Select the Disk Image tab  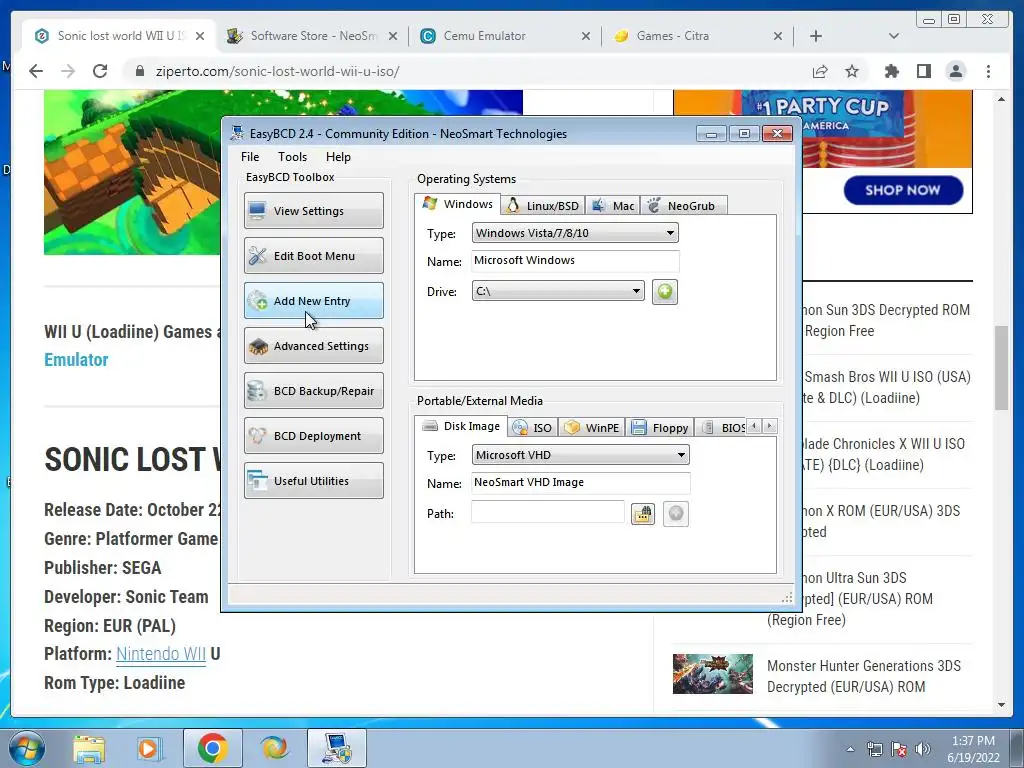(461, 426)
